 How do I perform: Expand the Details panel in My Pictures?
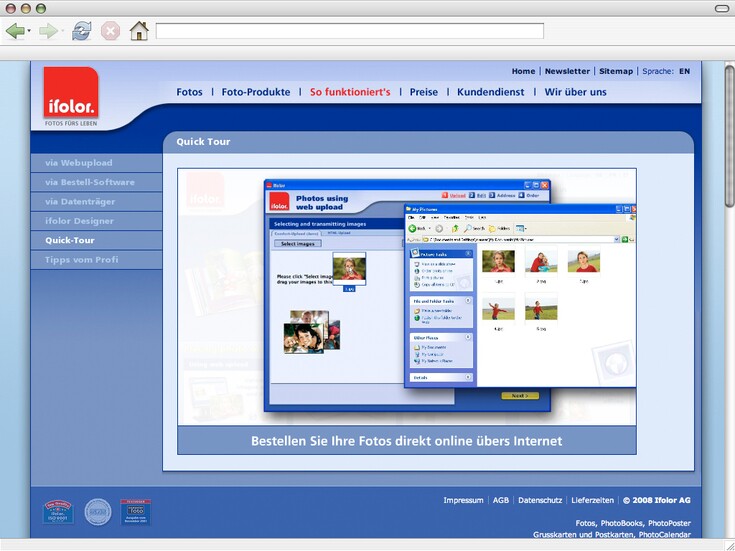[468, 377]
